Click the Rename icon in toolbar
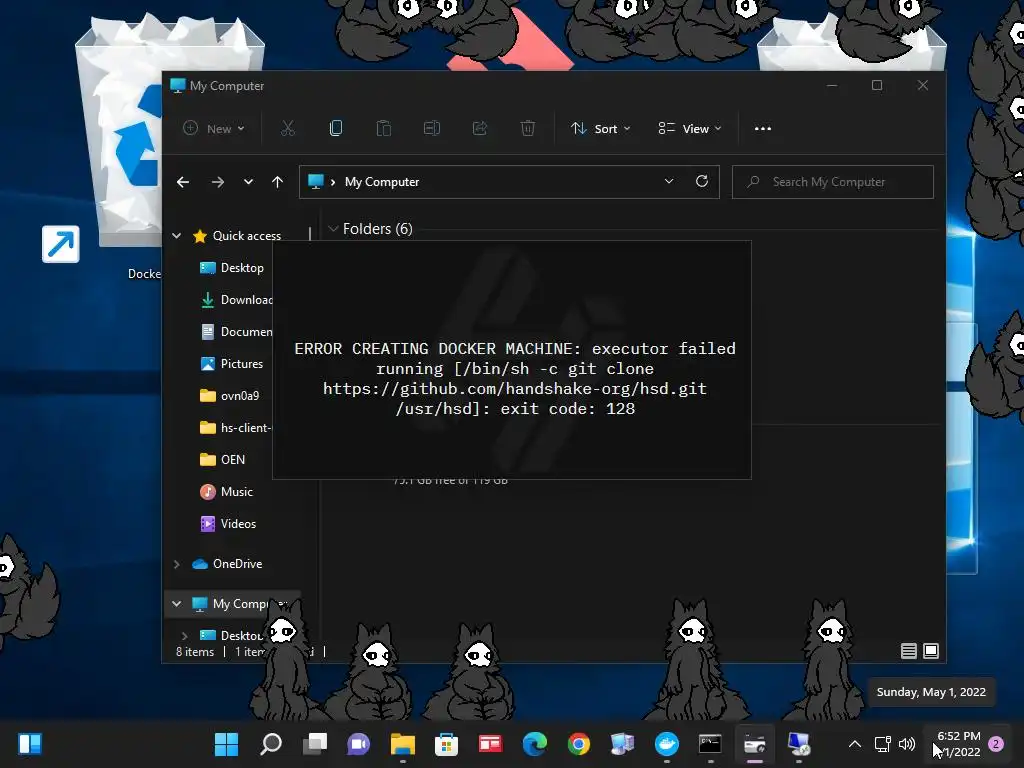This screenshot has width=1024, height=768. [432, 129]
